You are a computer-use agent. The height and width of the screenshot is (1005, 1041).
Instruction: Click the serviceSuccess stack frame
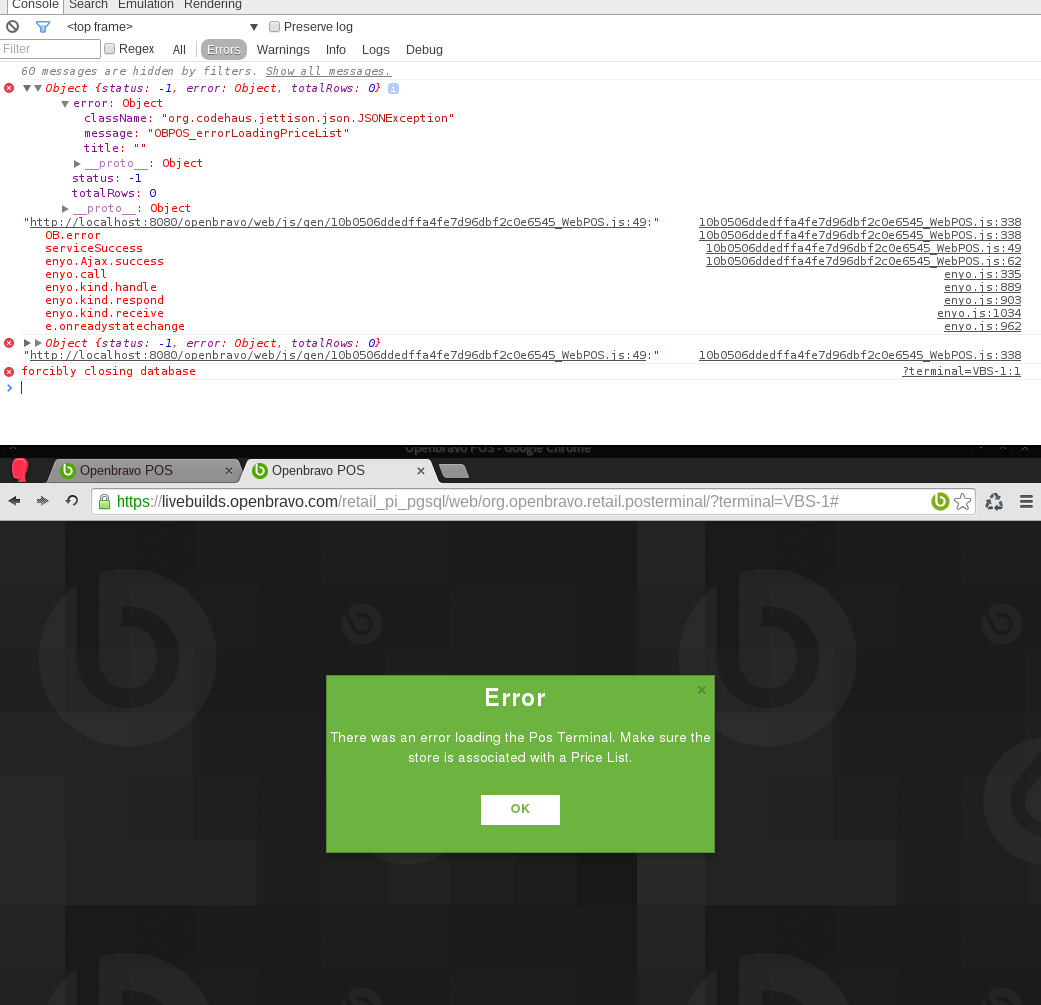94,248
